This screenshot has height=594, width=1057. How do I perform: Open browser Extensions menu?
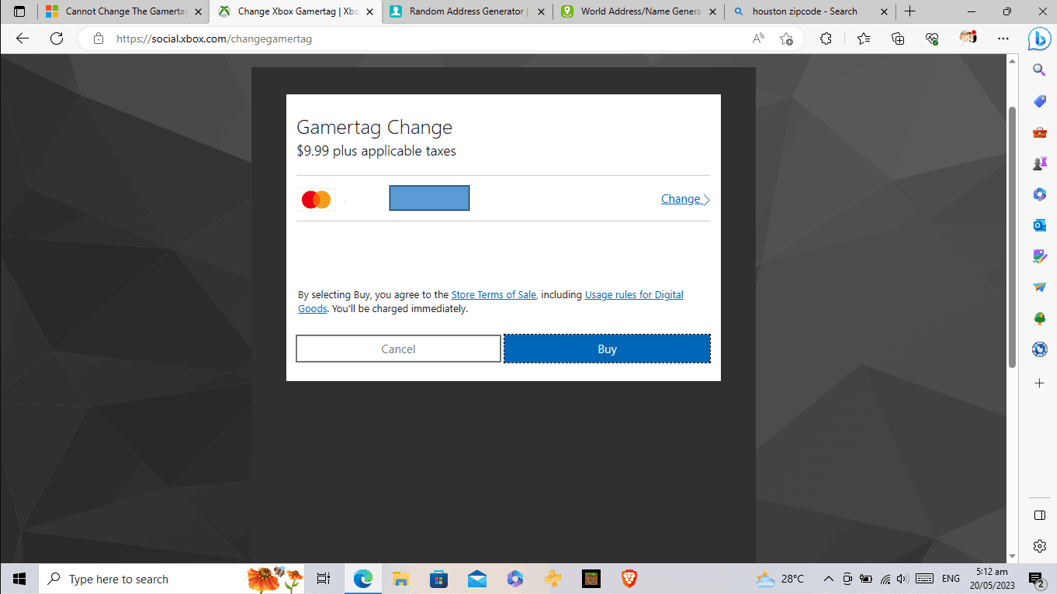tap(826, 38)
